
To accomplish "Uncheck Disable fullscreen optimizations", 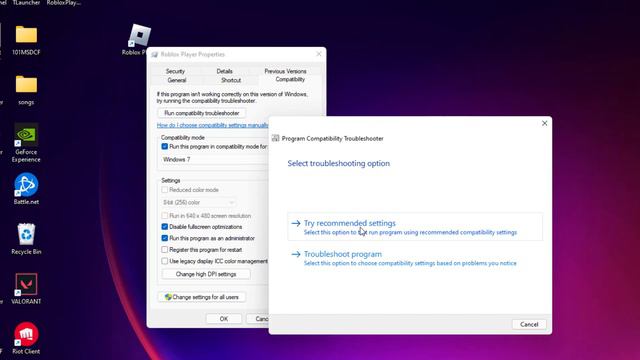I will pyautogui.click(x=164, y=227).
